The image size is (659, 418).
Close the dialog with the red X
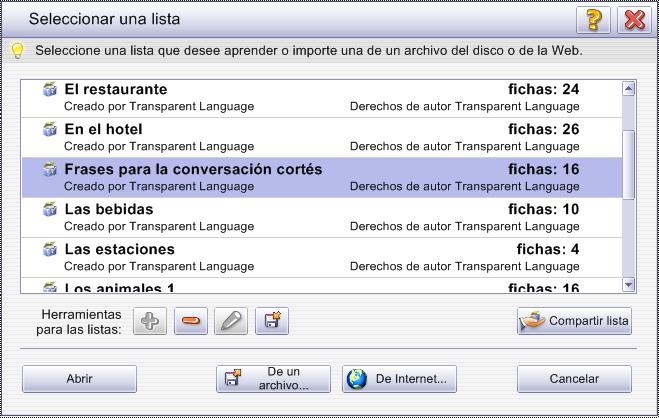click(x=634, y=19)
